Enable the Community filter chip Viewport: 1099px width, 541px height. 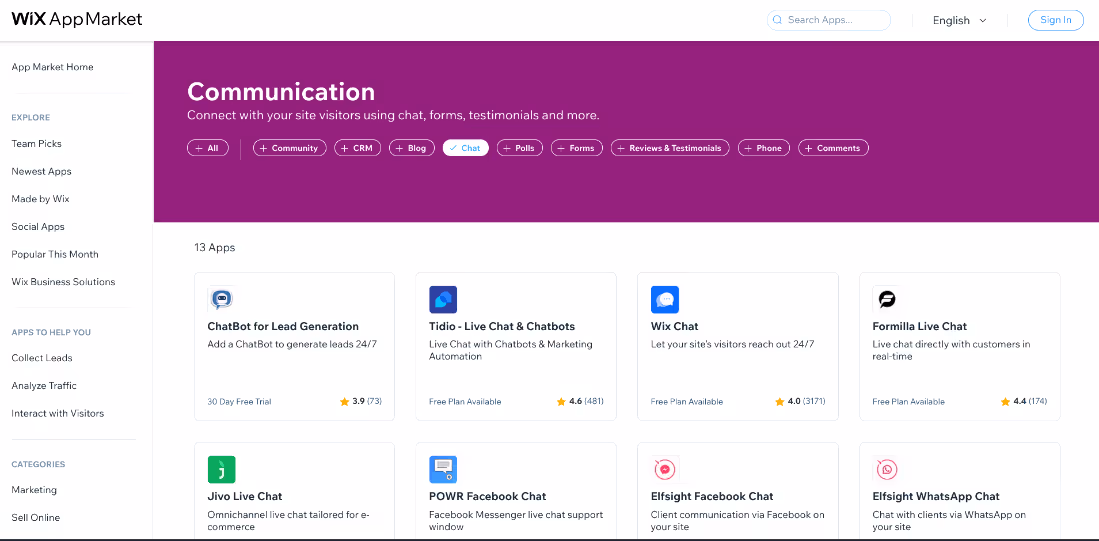point(289,148)
